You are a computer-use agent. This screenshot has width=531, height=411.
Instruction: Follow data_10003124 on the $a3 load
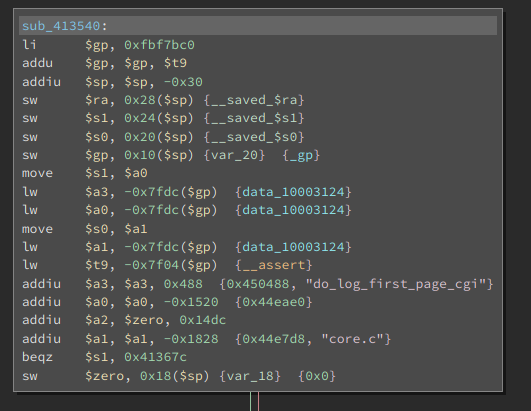(293, 192)
